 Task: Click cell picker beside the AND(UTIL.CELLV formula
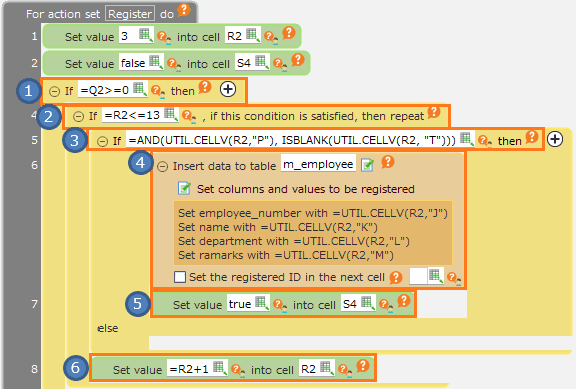click(x=467, y=139)
